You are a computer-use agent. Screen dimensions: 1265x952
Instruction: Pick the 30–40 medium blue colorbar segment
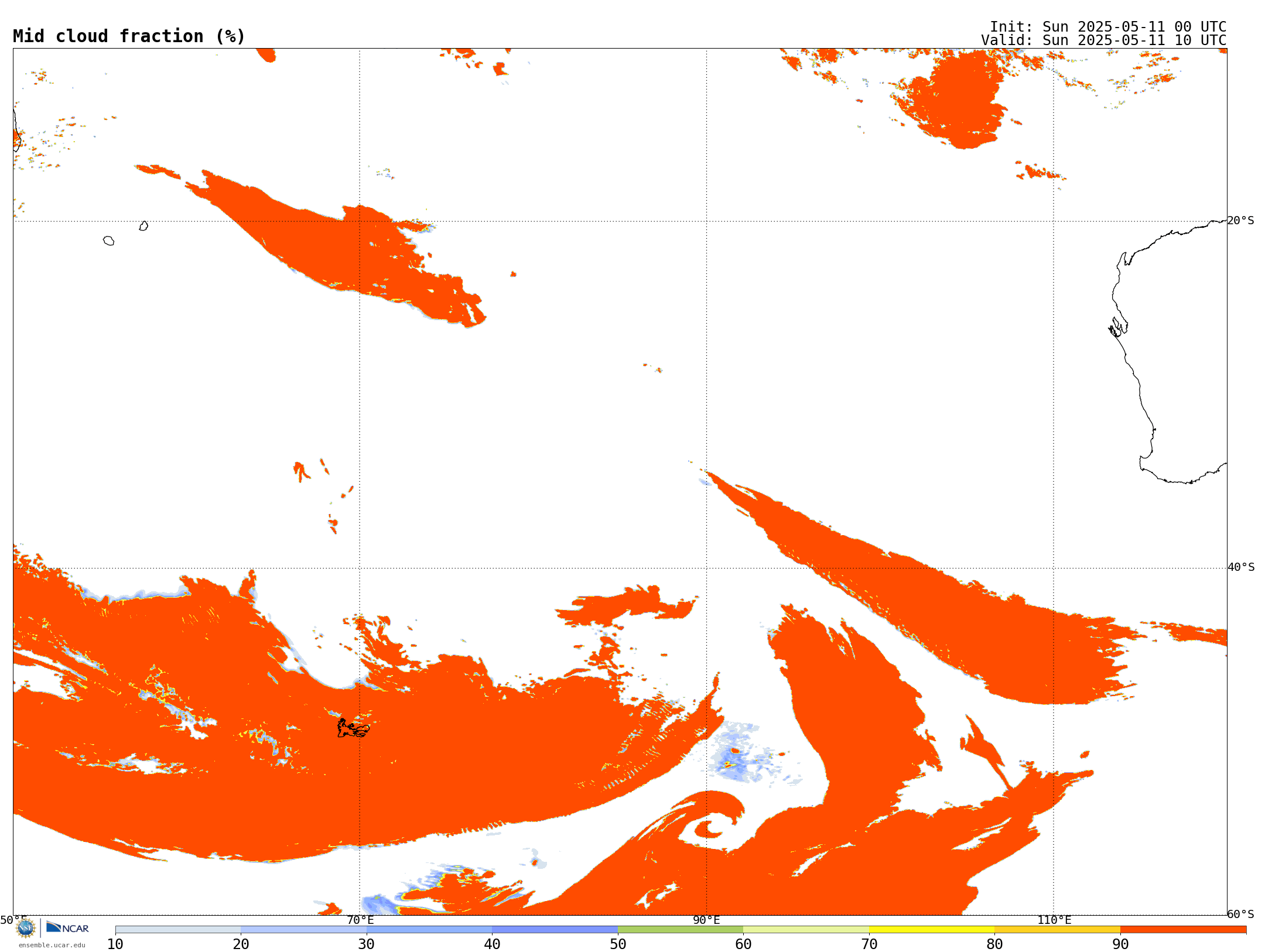click(x=429, y=930)
